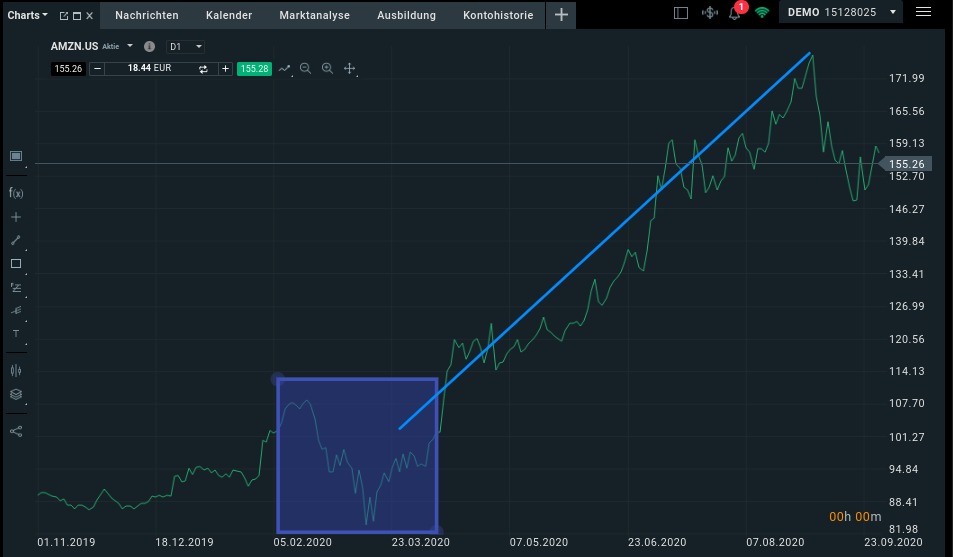This screenshot has width=953, height=557.
Task: Click the 23.06.2020 date axis label
Action: [657, 542]
